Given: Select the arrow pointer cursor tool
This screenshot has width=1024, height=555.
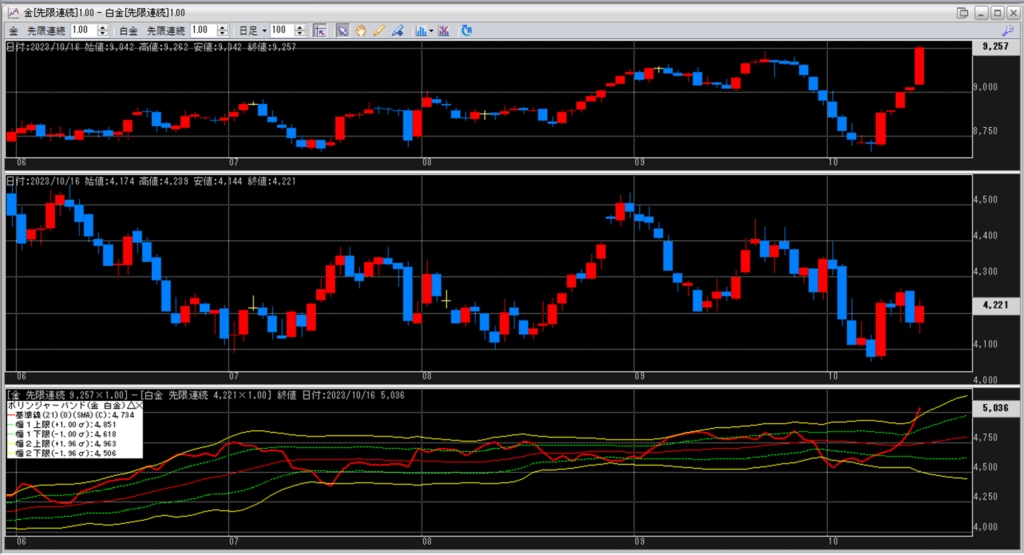Looking at the screenshot, I should tap(342, 30).
